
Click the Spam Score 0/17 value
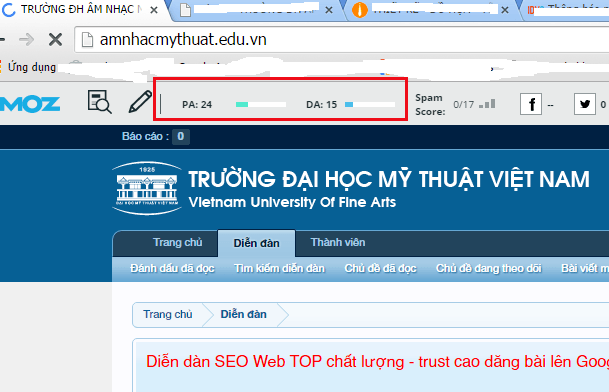(463, 105)
